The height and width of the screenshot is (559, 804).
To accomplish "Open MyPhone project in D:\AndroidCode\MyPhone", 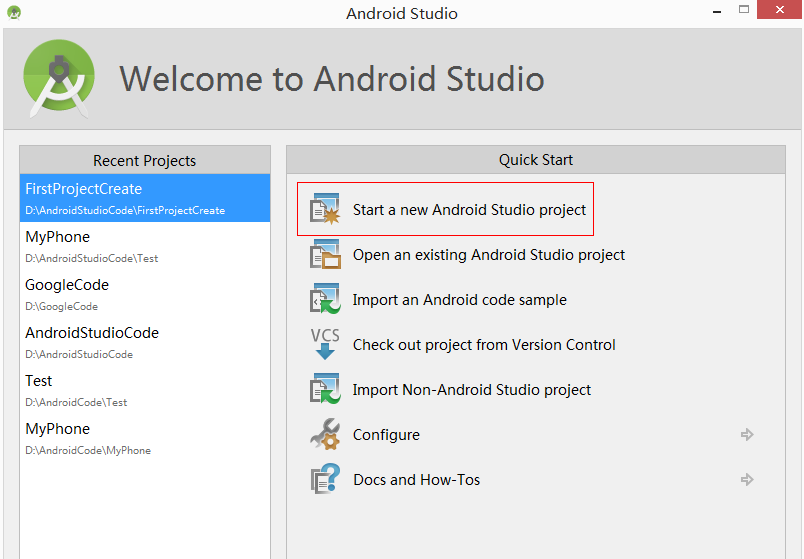I will [145, 438].
